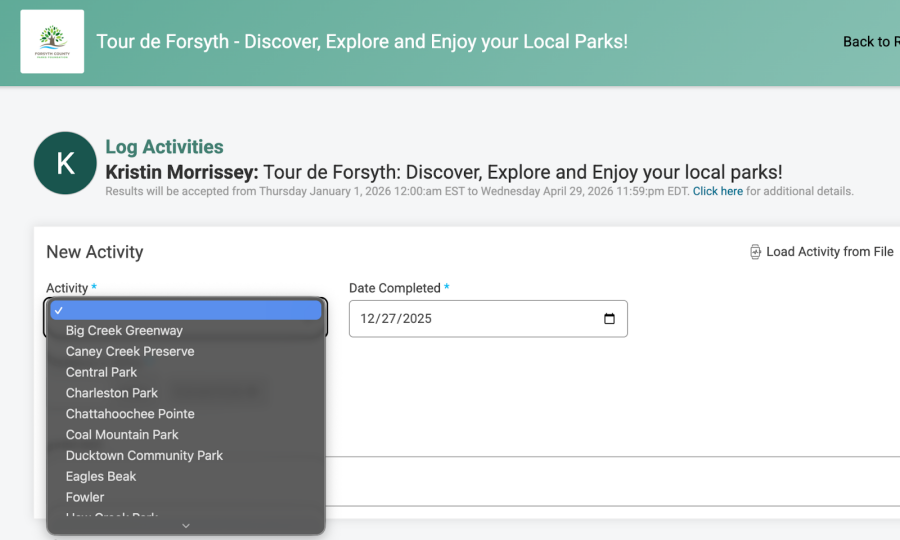Choose Chattahoochee Pointe activity option
The width and height of the screenshot is (900, 540).
tap(130, 414)
